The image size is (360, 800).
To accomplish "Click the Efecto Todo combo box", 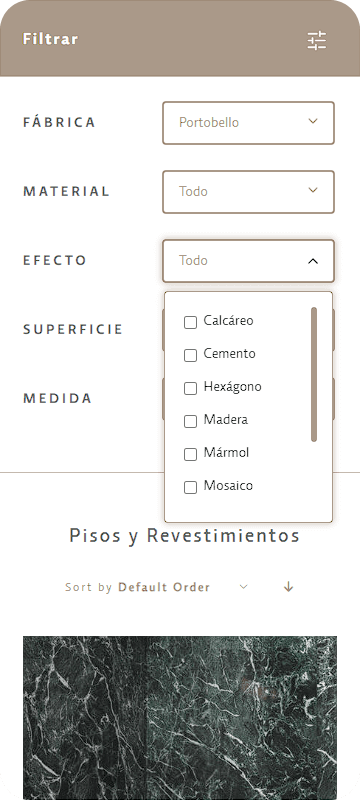I will [248, 261].
